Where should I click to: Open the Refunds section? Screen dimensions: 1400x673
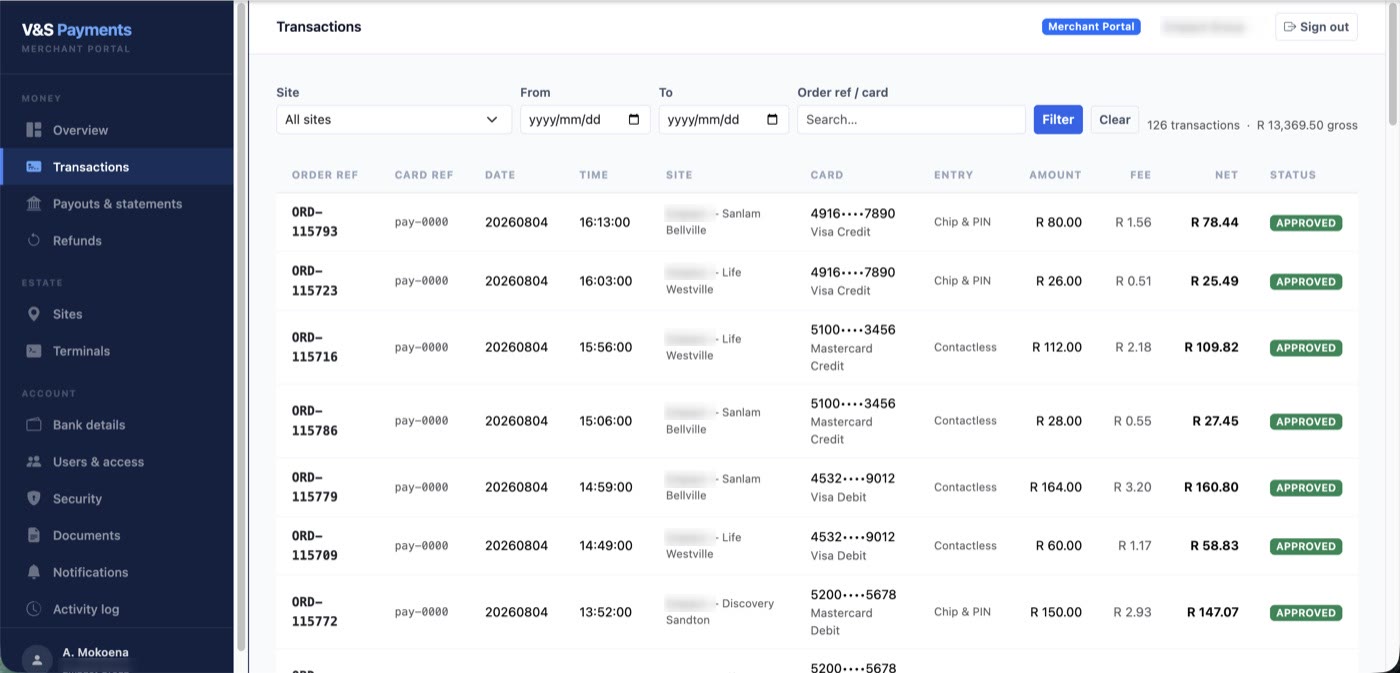coord(117,241)
